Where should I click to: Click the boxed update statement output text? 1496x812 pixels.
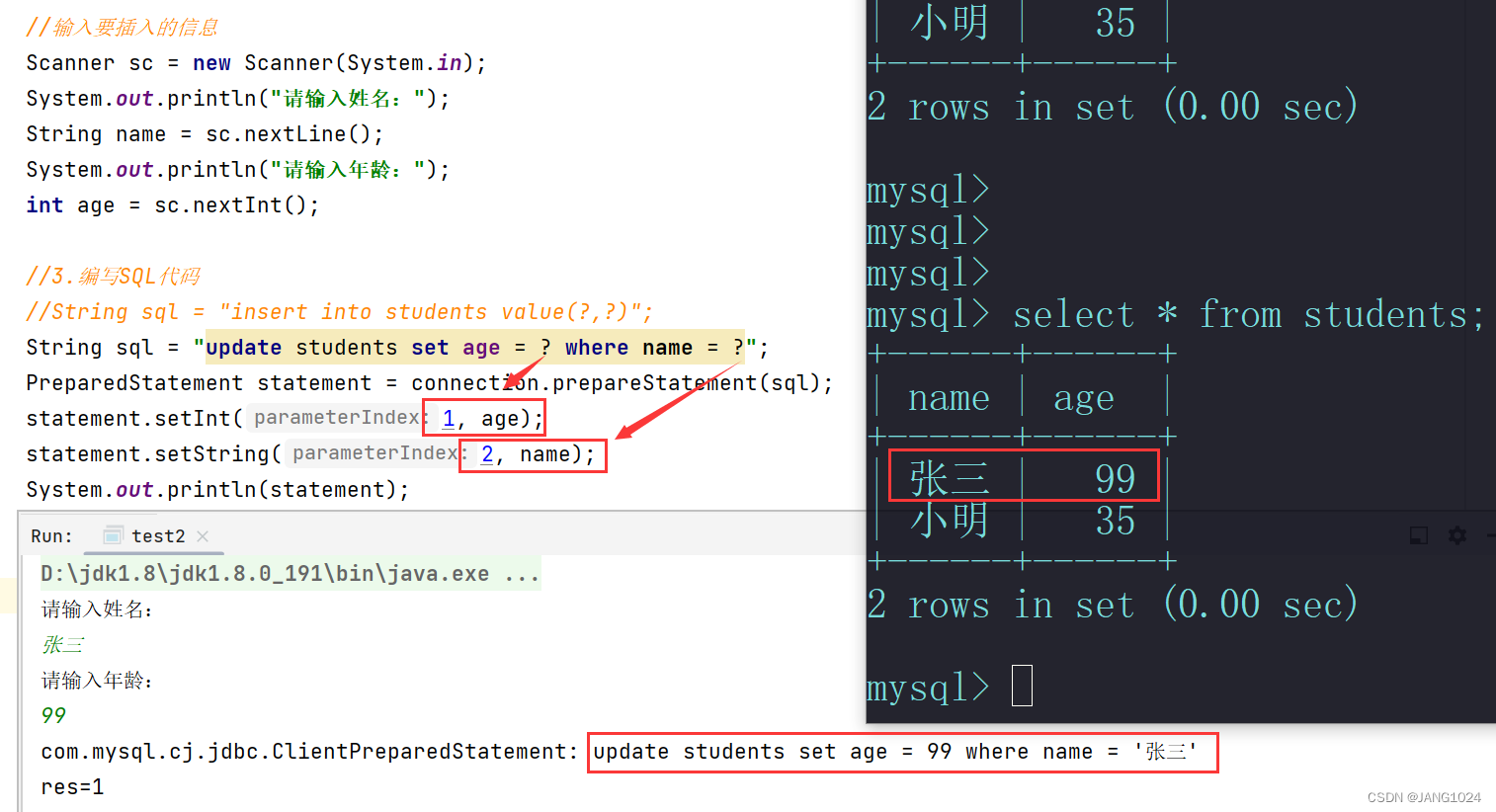(x=901, y=752)
